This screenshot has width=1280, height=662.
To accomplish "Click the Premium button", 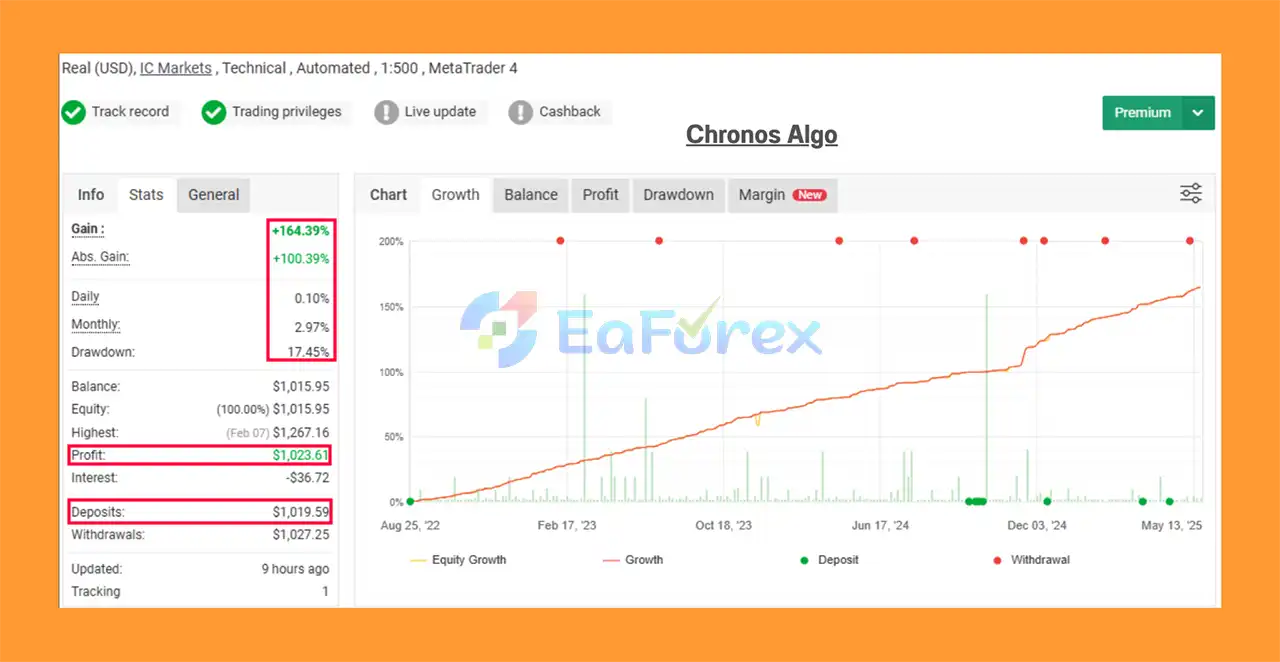I will (x=1142, y=113).
